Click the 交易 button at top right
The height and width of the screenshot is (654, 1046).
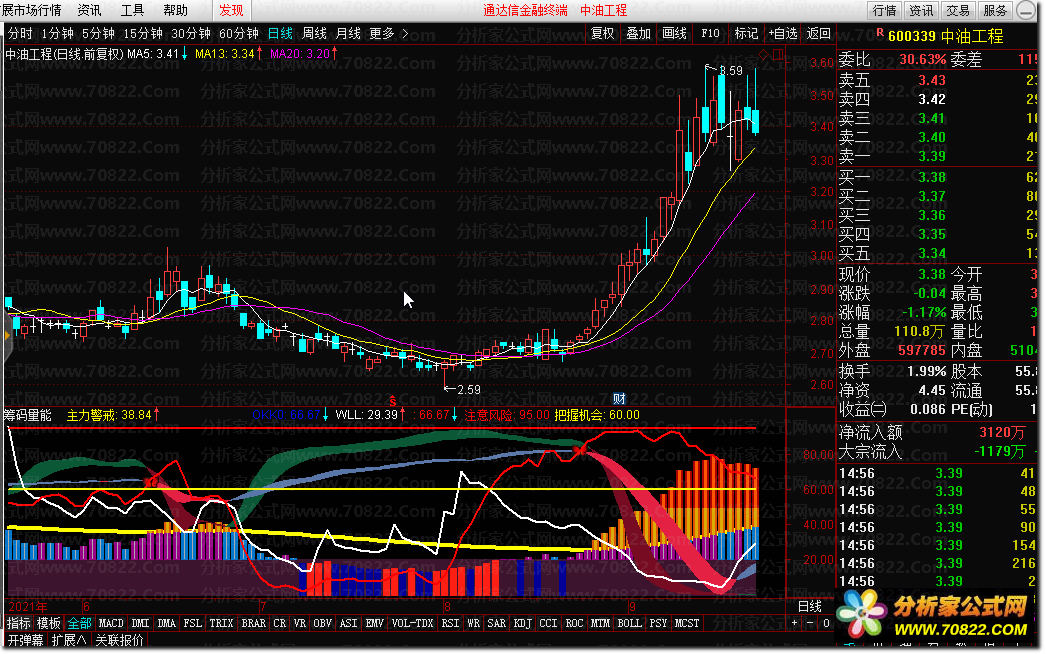(x=958, y=10)
